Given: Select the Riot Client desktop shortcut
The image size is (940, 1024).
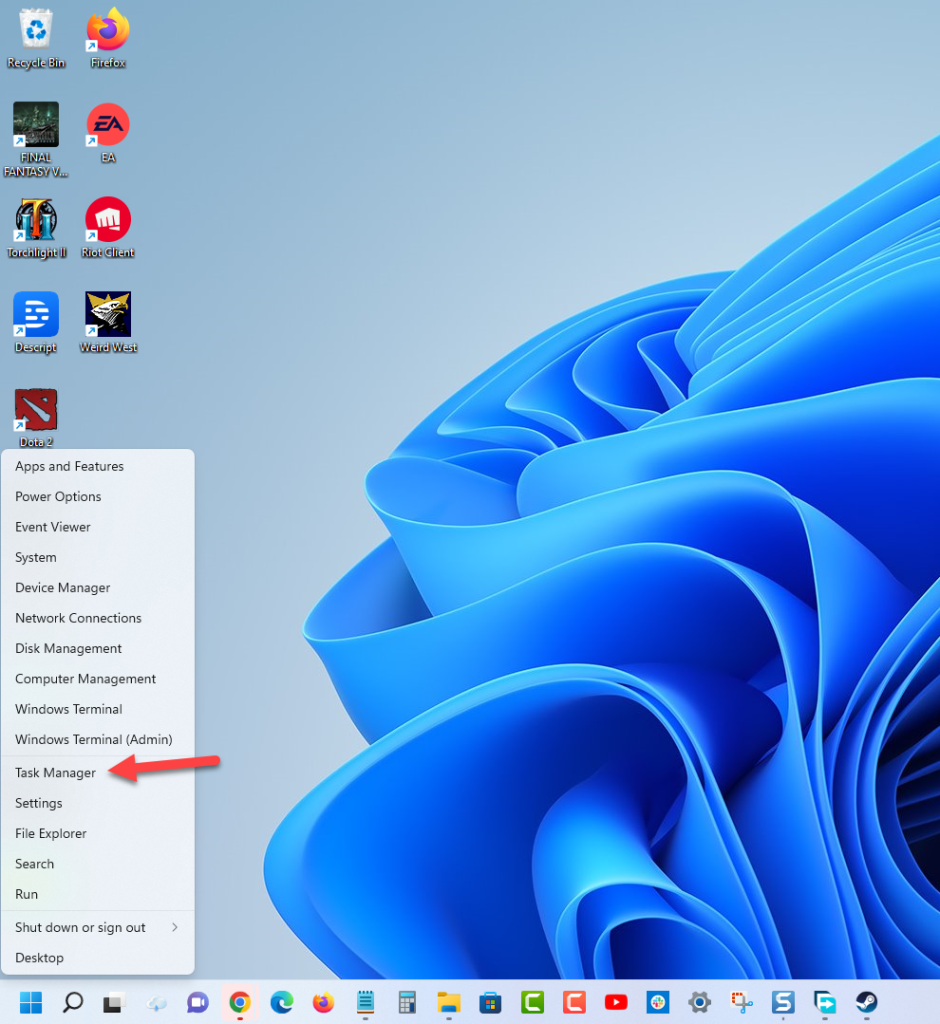Looking at the screenshot, I should coord(108,228).
